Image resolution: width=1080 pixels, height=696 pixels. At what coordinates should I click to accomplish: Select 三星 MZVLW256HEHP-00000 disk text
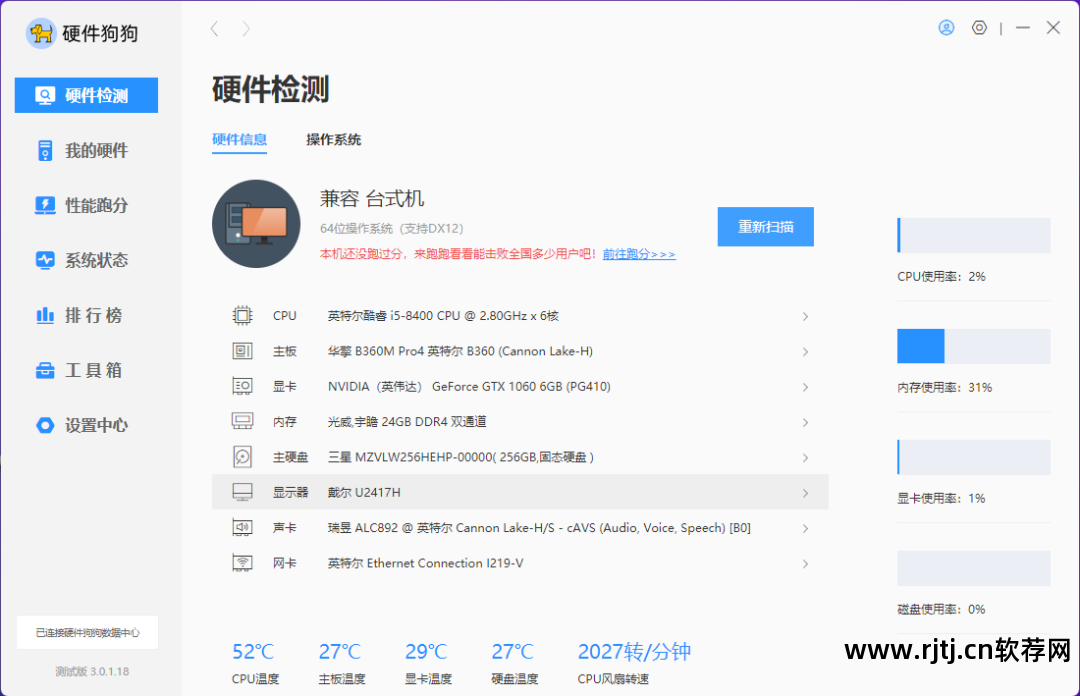[x=461, y=457]
